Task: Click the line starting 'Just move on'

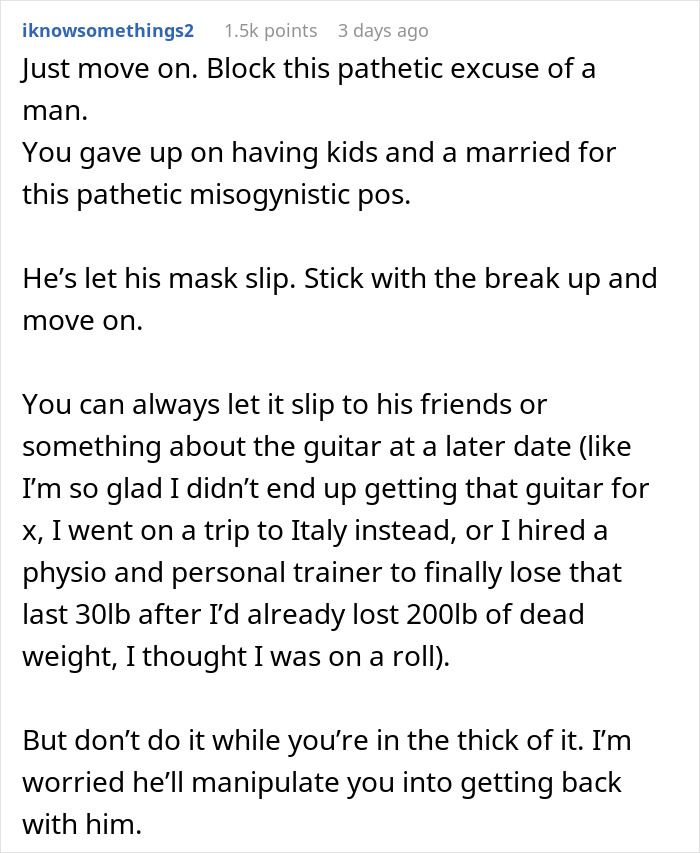Action: (309, 69)
